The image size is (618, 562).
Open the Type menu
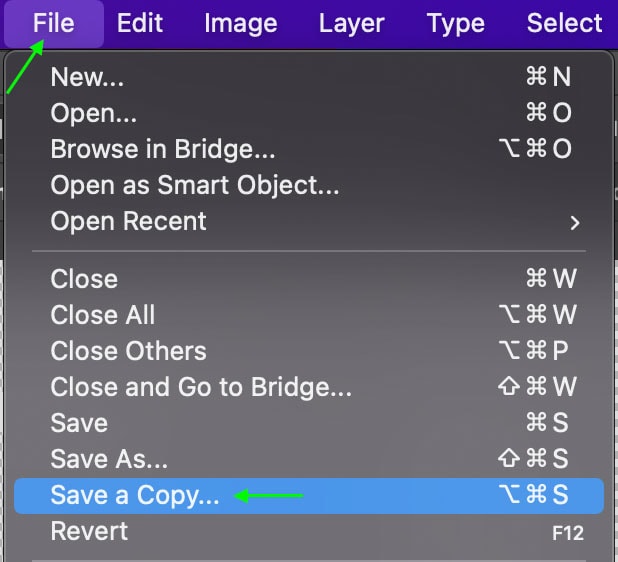(x=454, y=23)
